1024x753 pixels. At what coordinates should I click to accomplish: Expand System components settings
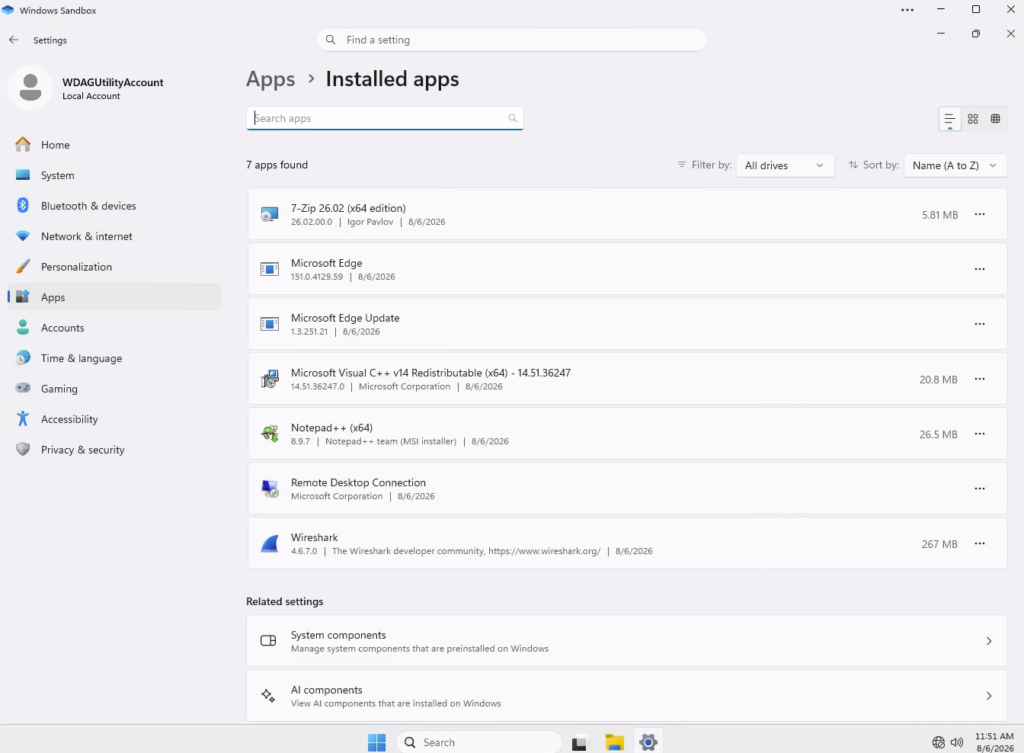pos(627,641)
